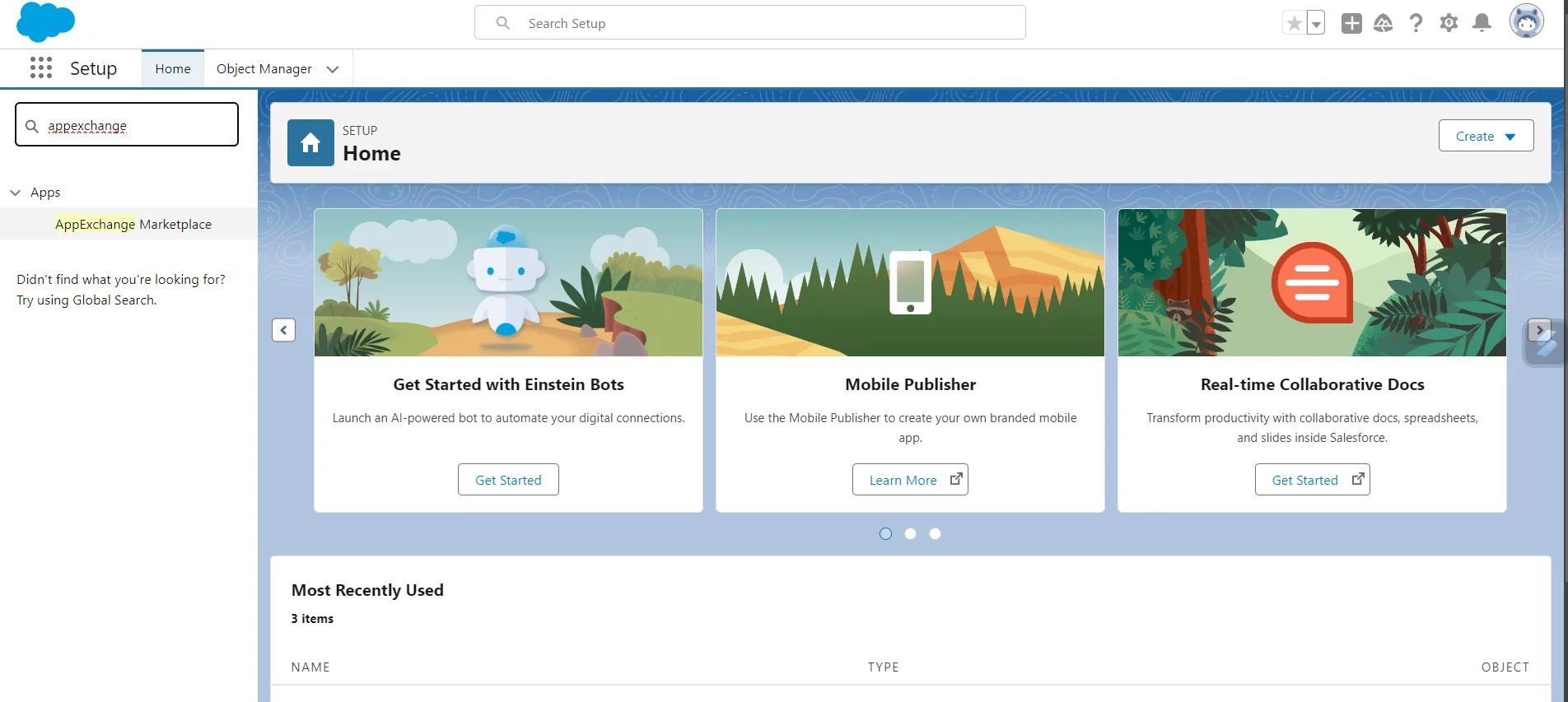Click the NAME column header
Image resolution: width=1568 pixels, height=702 pixels.
point(310,667)
